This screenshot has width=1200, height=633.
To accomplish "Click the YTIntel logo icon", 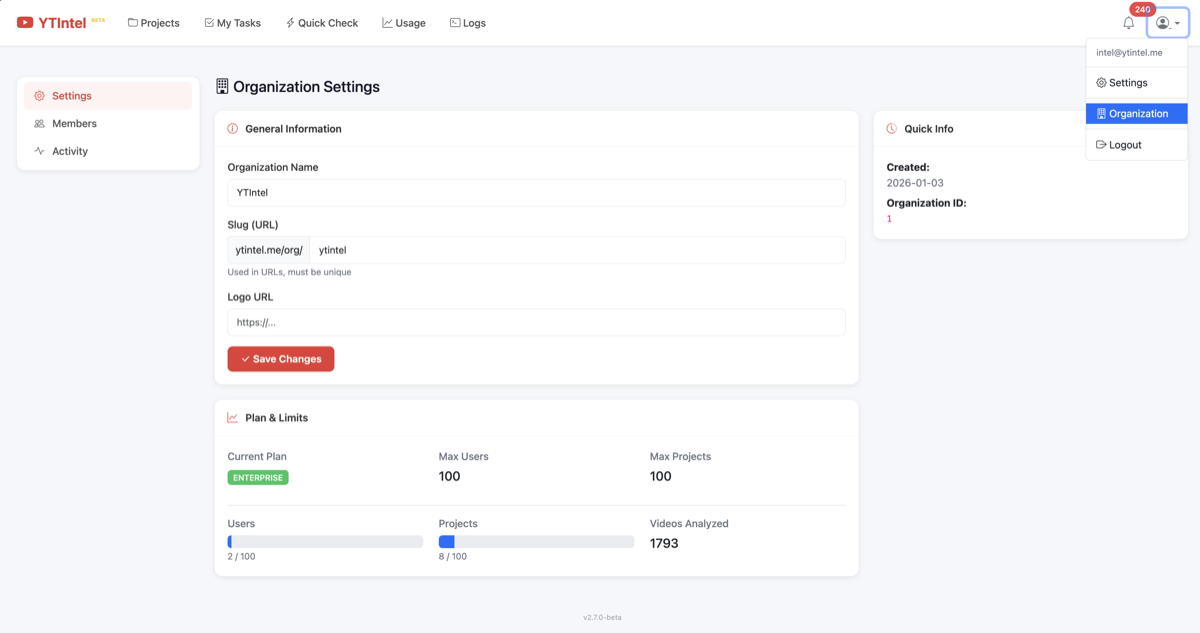I will [25, 23].
